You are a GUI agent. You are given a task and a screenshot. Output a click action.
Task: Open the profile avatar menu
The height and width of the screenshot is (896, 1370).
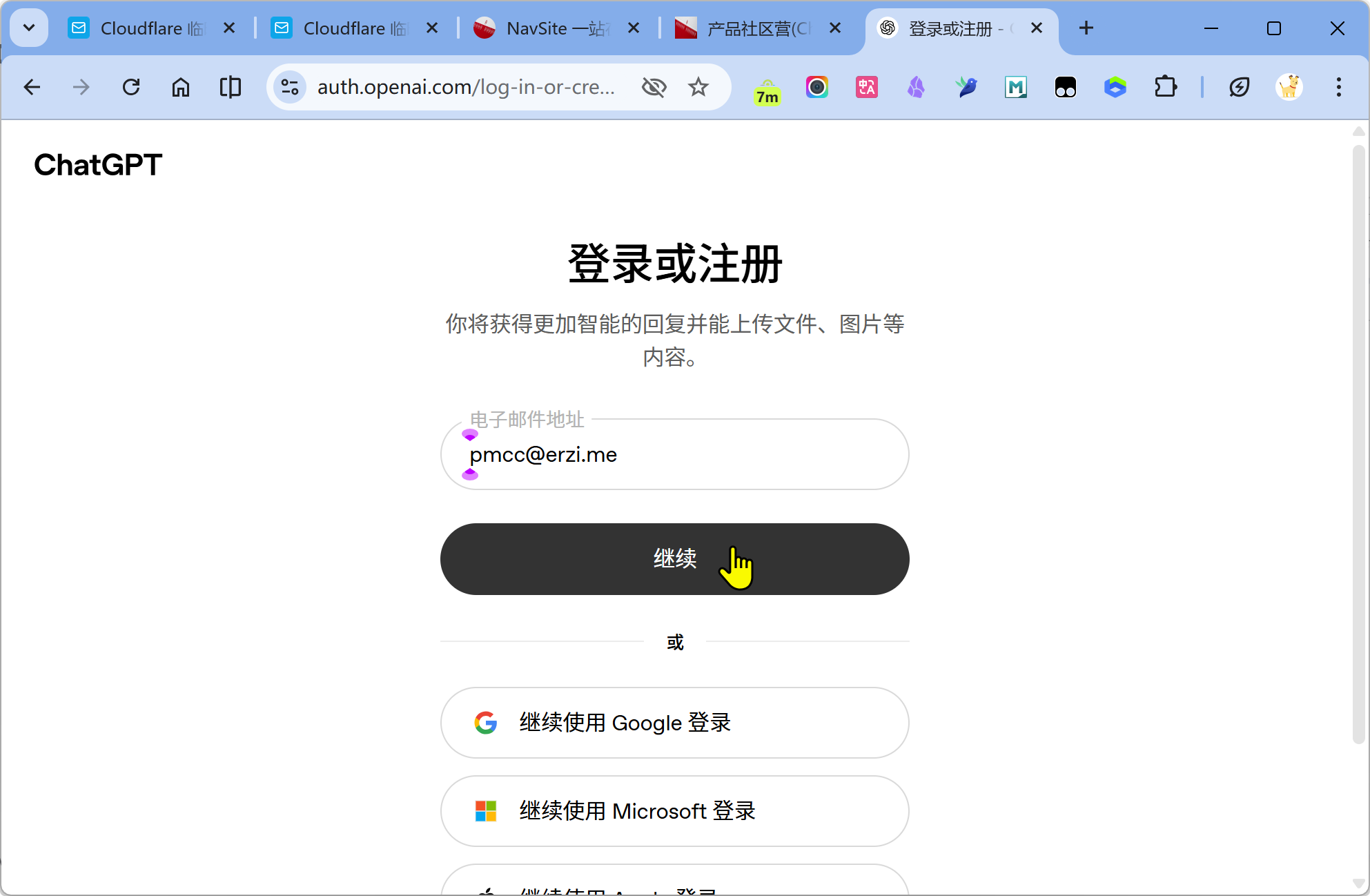[1289, 87]
